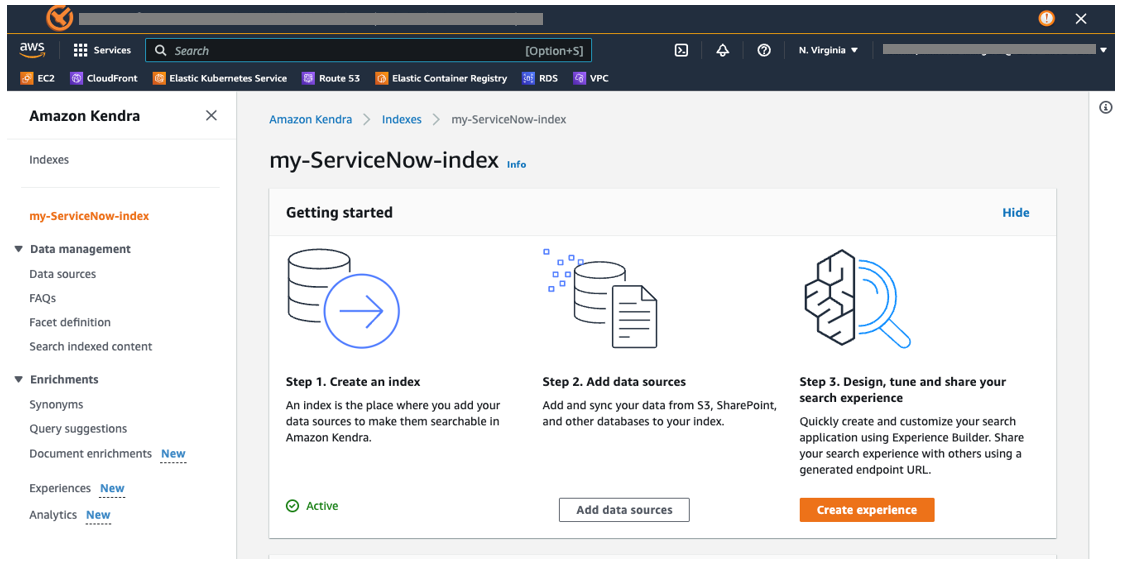
Task: Open RDS favorite shortcut
Action: [540, 78]
